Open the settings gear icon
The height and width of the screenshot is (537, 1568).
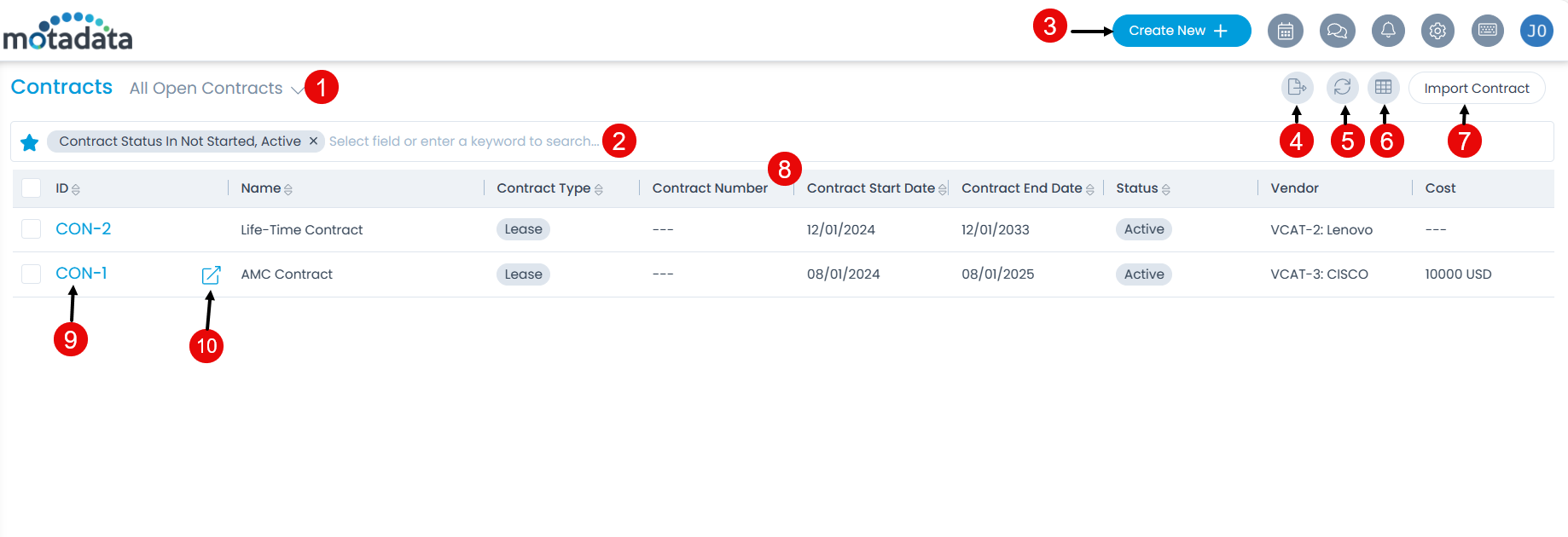[x=1437, y=32]
